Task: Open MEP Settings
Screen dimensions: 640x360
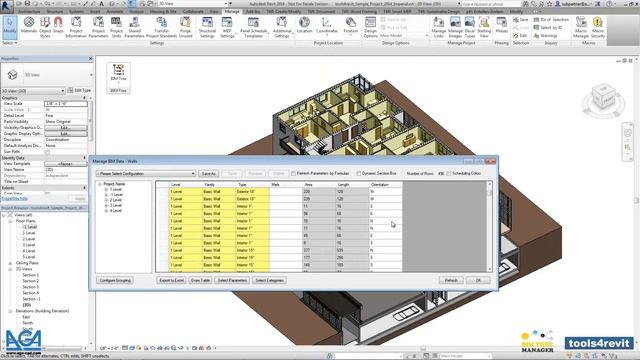Action: click(x=227, y=27)
